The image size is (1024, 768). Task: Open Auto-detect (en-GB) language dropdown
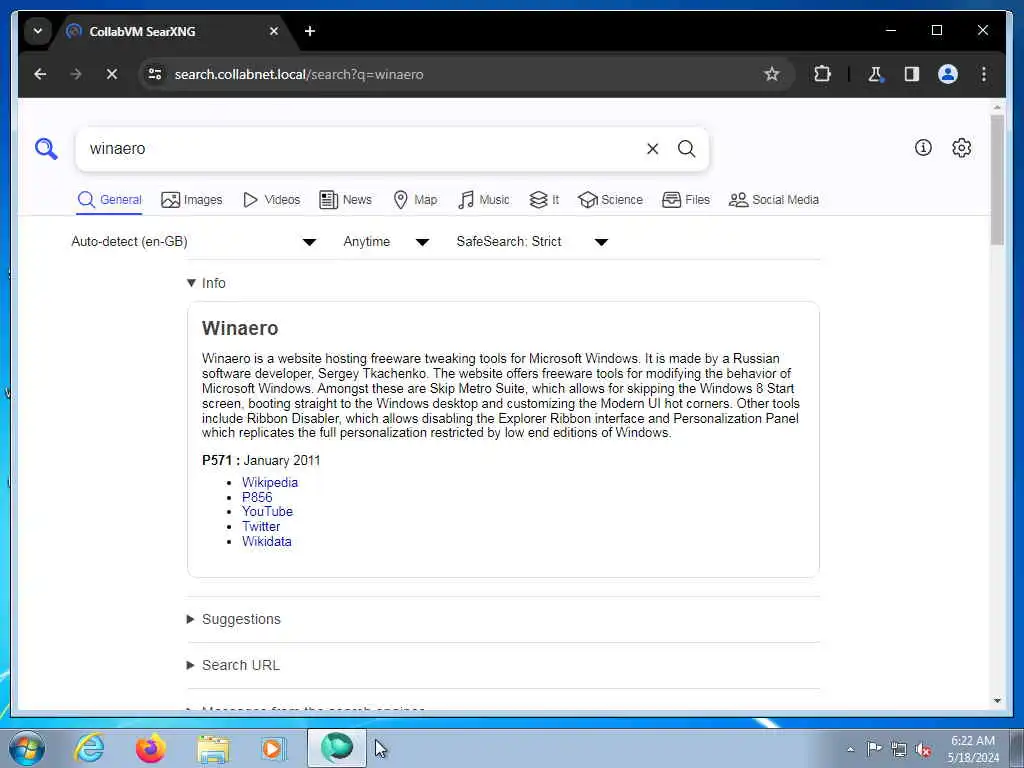click(x=194, y=242)
